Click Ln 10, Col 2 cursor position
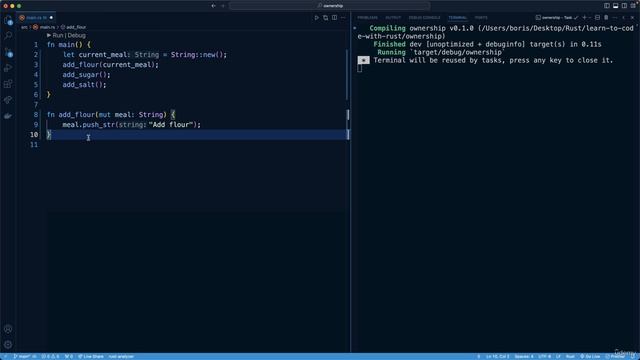Screen dimensions: 640x360 tap(497, 356)
